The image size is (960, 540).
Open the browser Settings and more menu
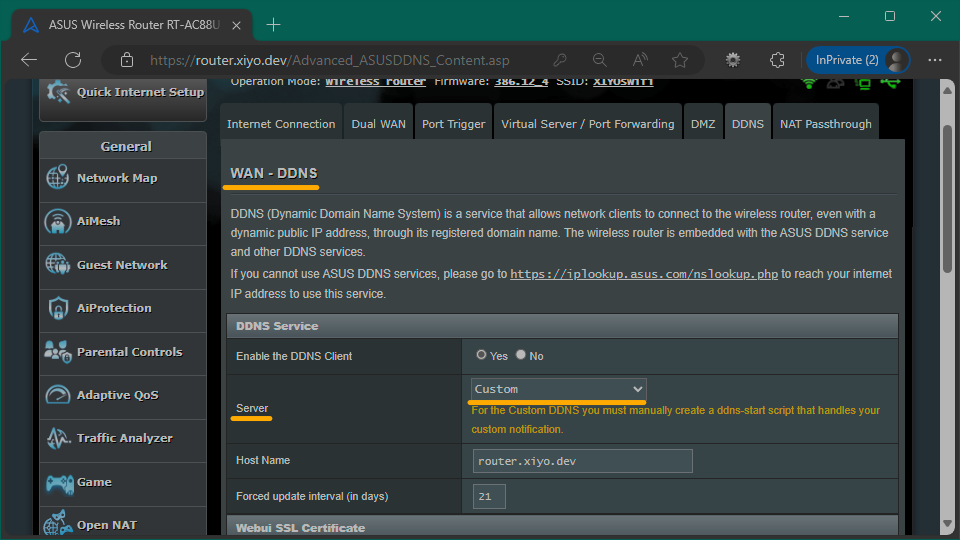(934, 60)
